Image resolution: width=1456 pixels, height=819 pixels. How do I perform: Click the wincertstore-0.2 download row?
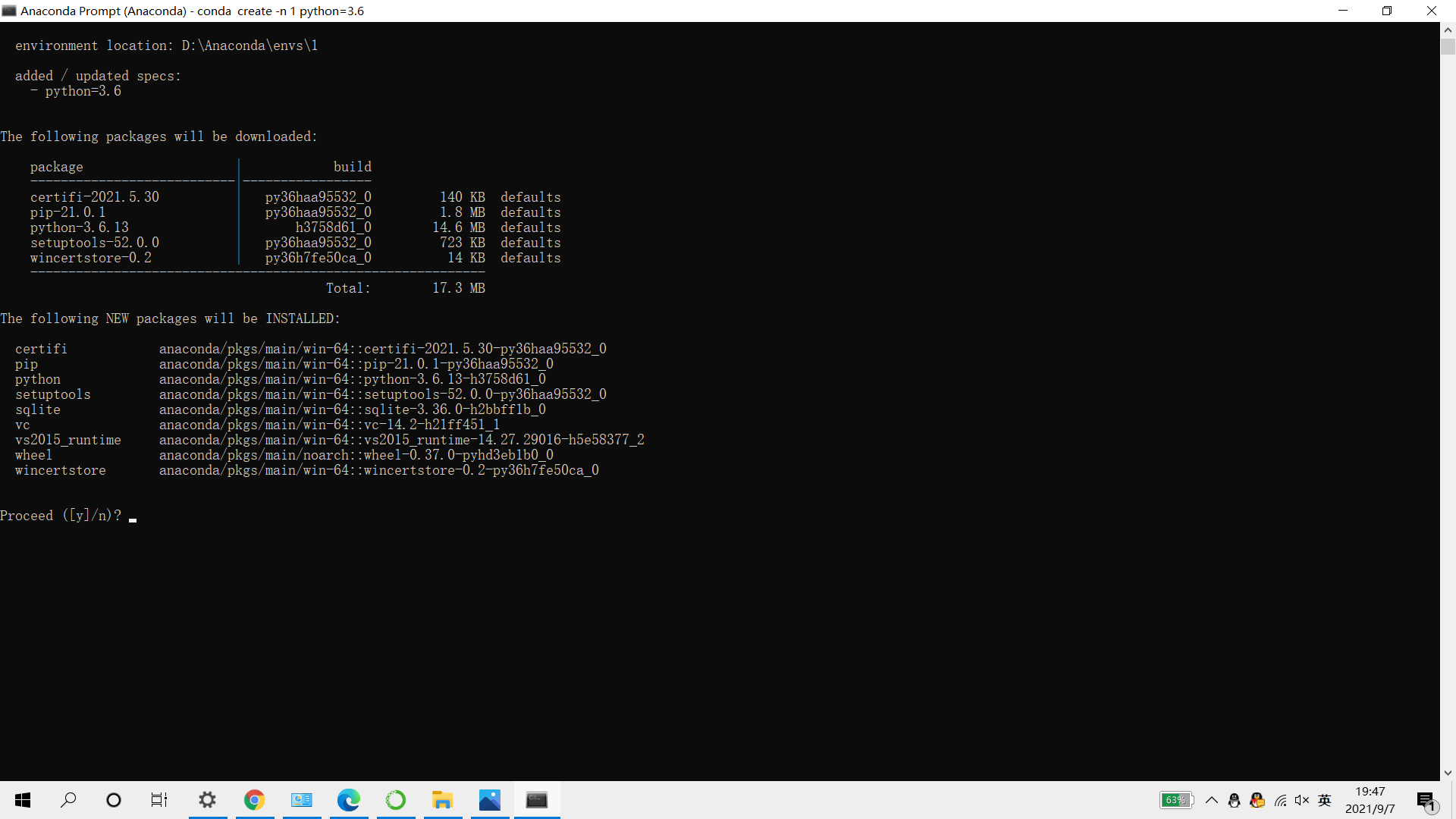click(x=296, y=258)
